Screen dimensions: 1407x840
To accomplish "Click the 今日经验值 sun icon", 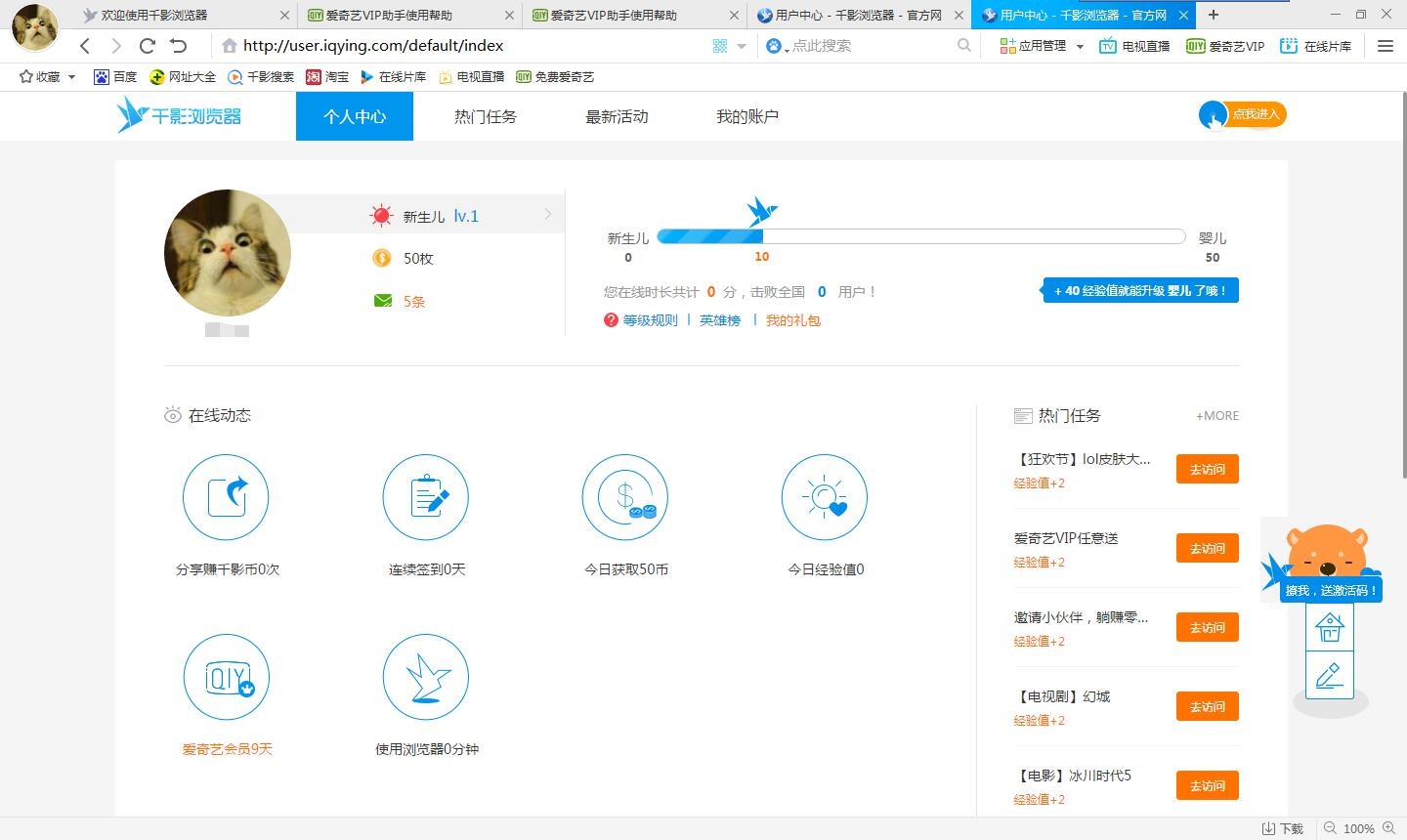I will coord(825,497).
